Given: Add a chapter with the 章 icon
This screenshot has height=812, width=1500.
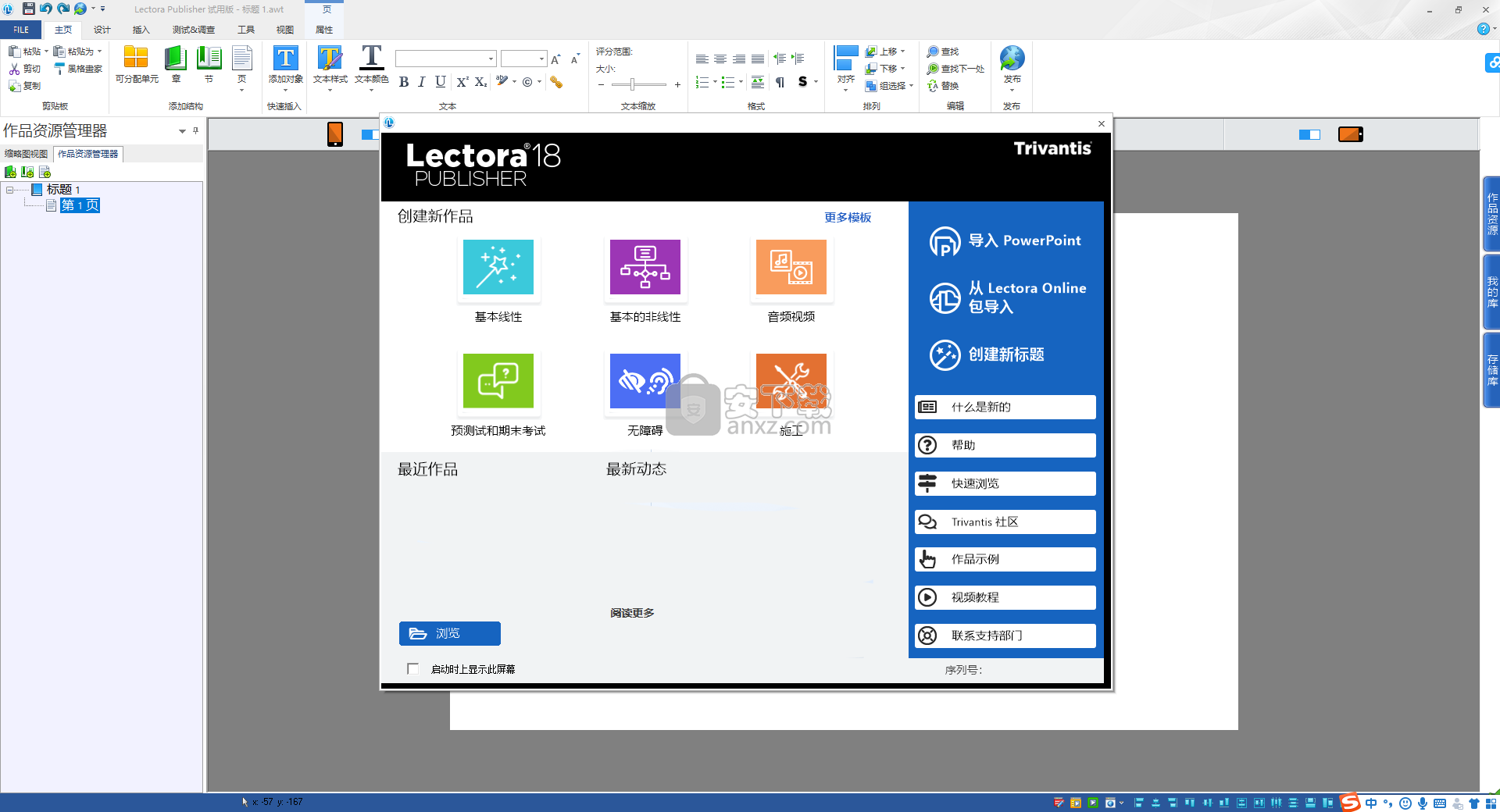Looking at the screenshot, I should coord(176,59).
